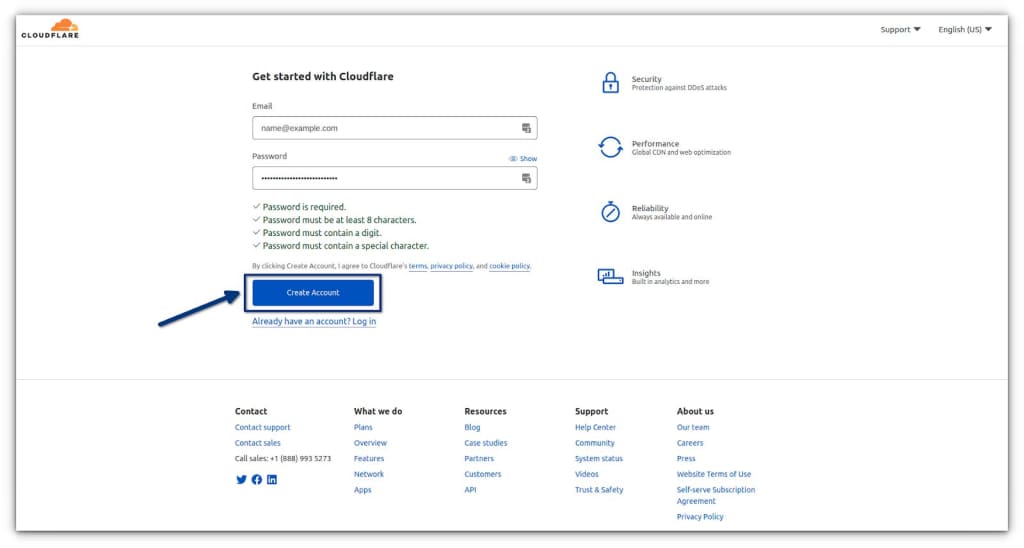
Task: Click the Reliability stopwatch icon
Action: tap(610, 212)
